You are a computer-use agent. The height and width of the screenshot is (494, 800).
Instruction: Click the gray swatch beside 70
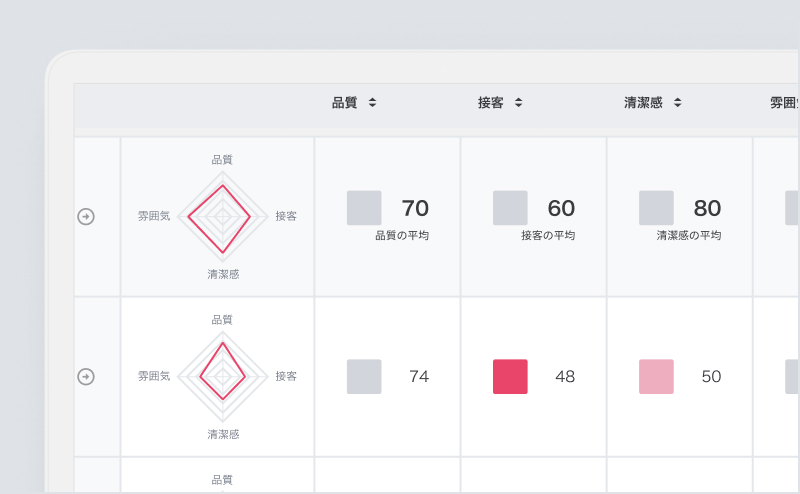pos(364,208)
